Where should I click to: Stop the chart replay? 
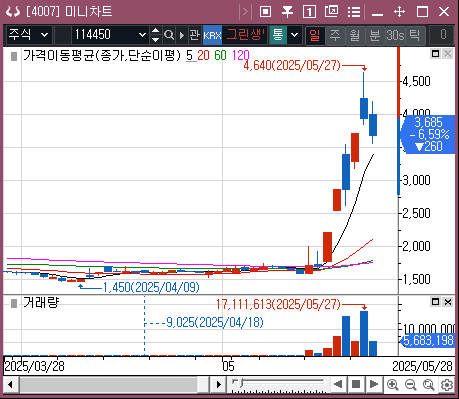(x=356, y=385)
